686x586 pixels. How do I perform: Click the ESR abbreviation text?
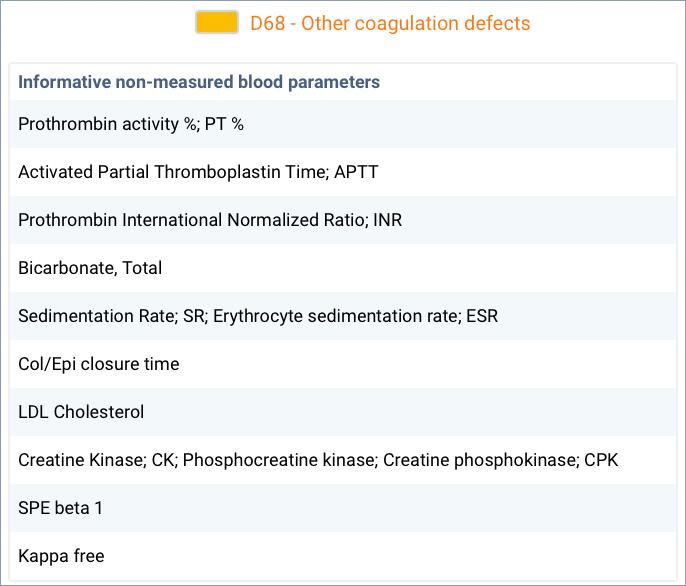tap(482, 316)
